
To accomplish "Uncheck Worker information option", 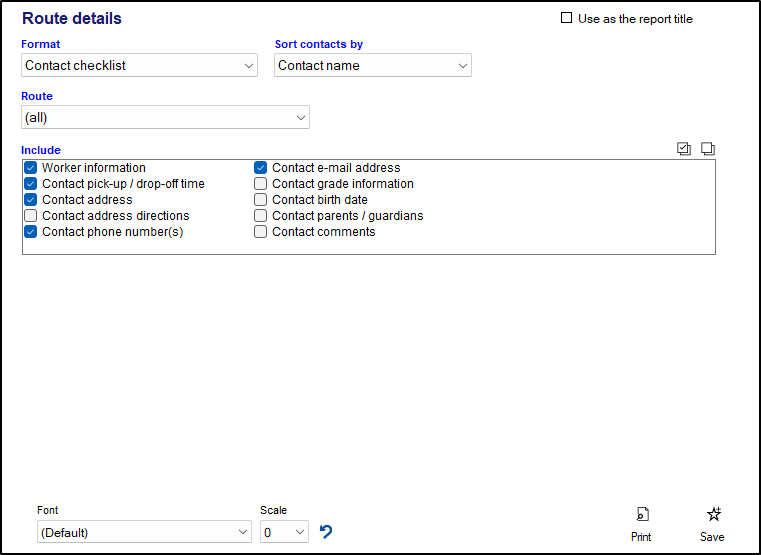I will click(31, 168).
